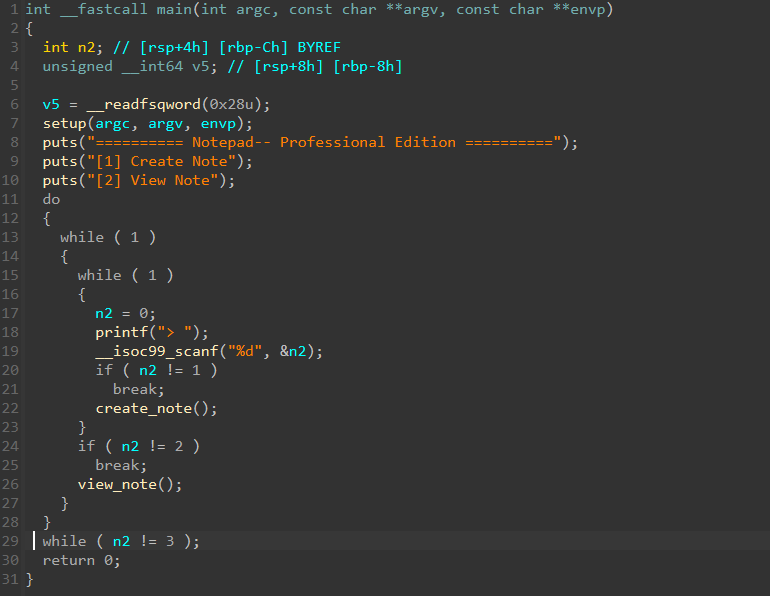Click the "[1] Create Note" string
770x596 pixels.
(162, 162)
